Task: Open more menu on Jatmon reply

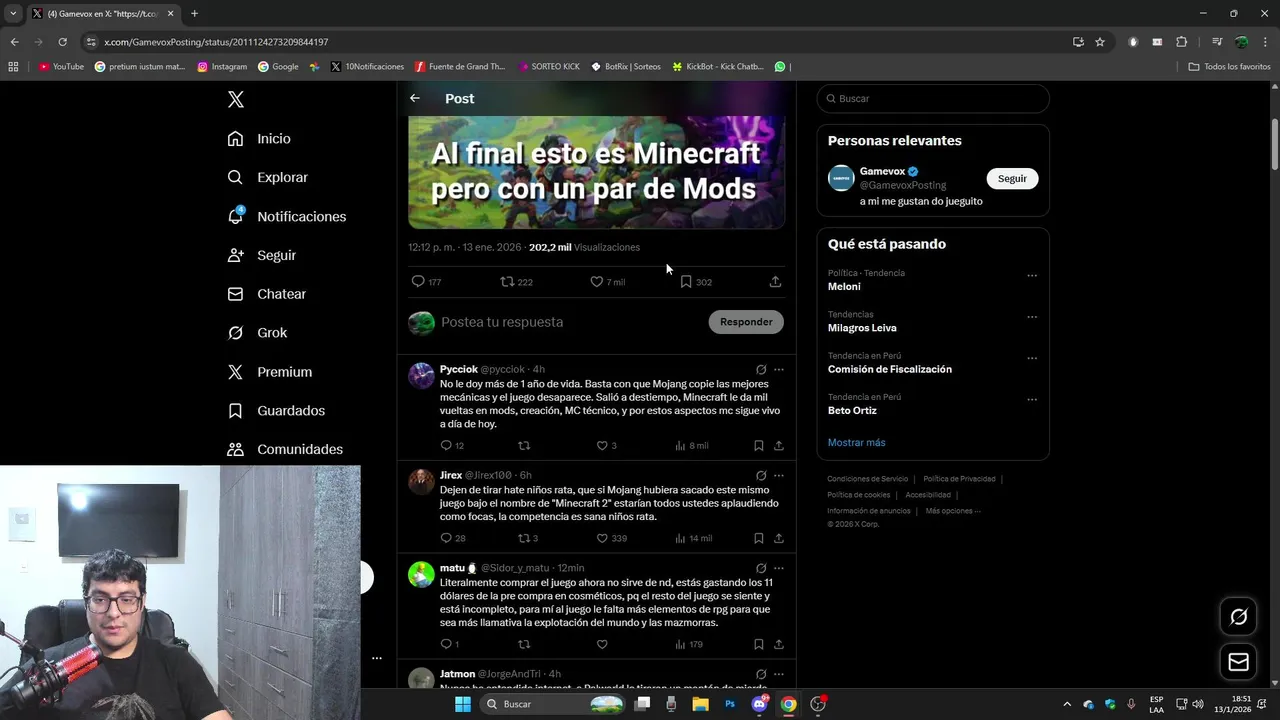Action: pyautogui.click(x=779, y=674)
